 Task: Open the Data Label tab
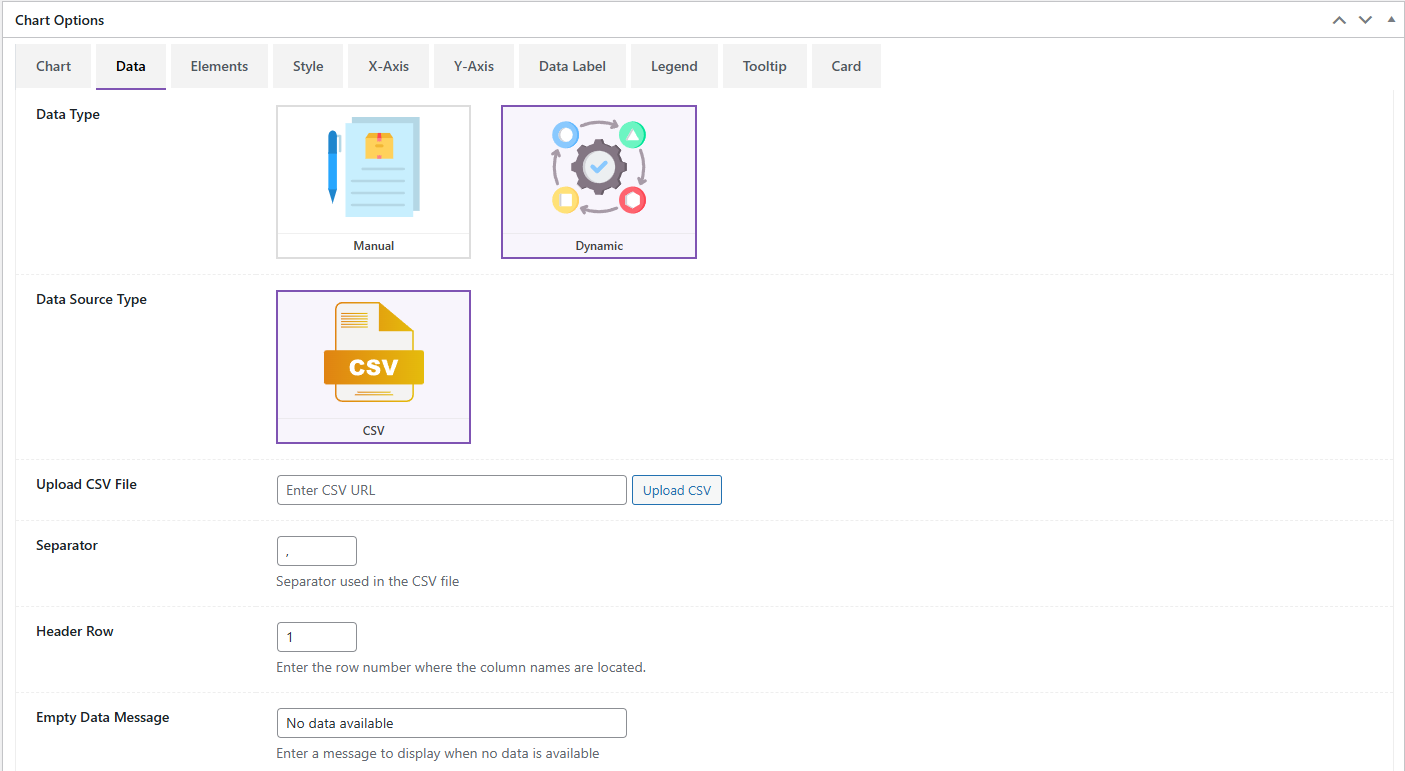572,66
